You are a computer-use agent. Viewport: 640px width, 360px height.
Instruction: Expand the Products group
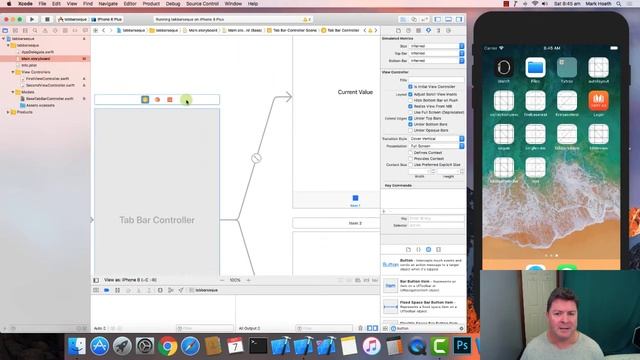point(8,112)
